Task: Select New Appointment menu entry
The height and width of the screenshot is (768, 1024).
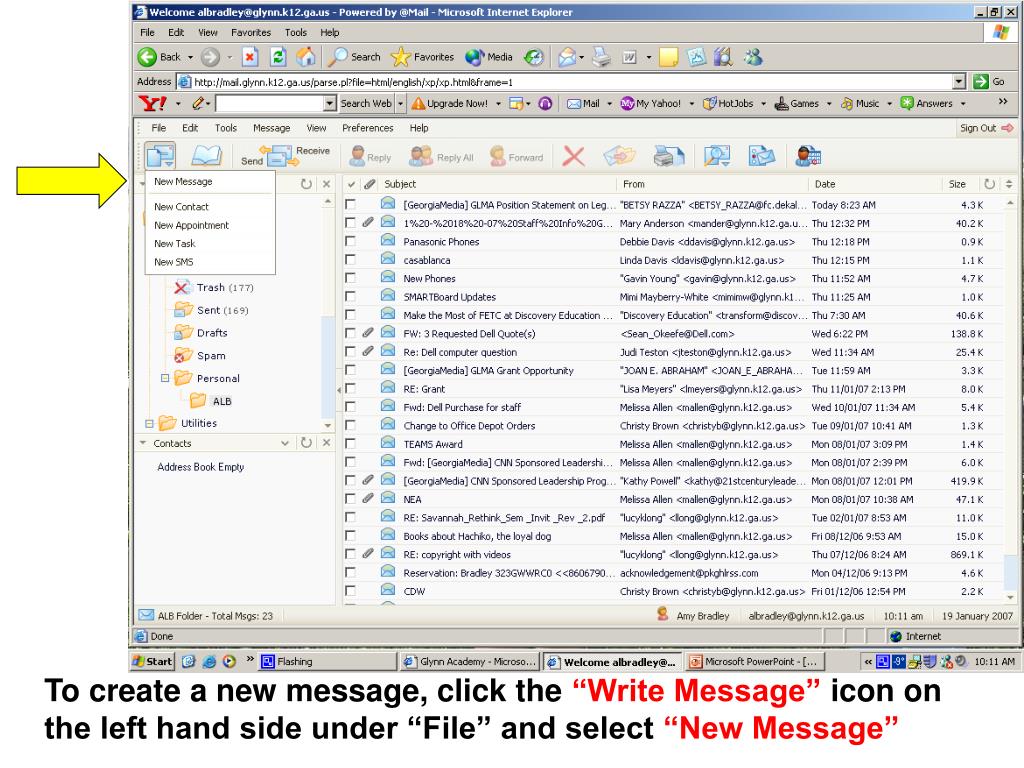Action: click(x=191, y=225)
